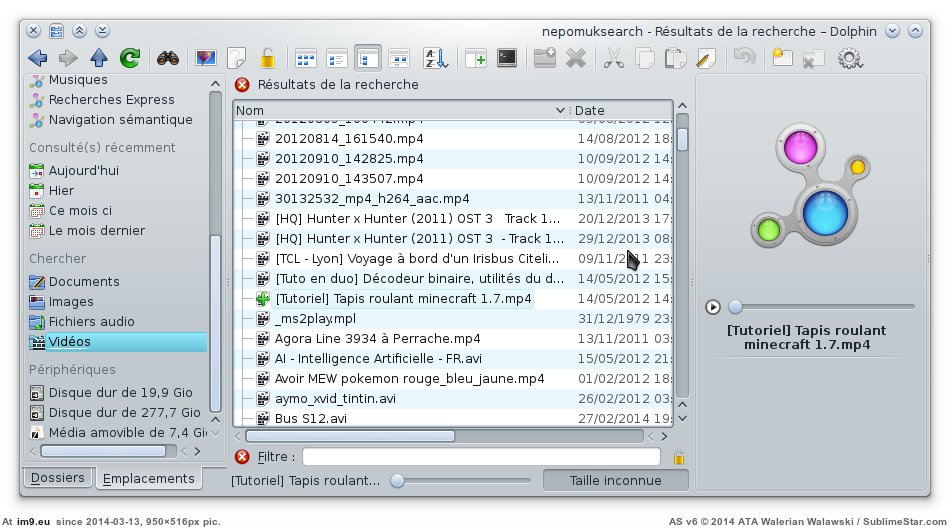The height and width of the screenshot is (528, 950).
Task: Open the sort A-Z toolbar button
Action: coord(433,58)
